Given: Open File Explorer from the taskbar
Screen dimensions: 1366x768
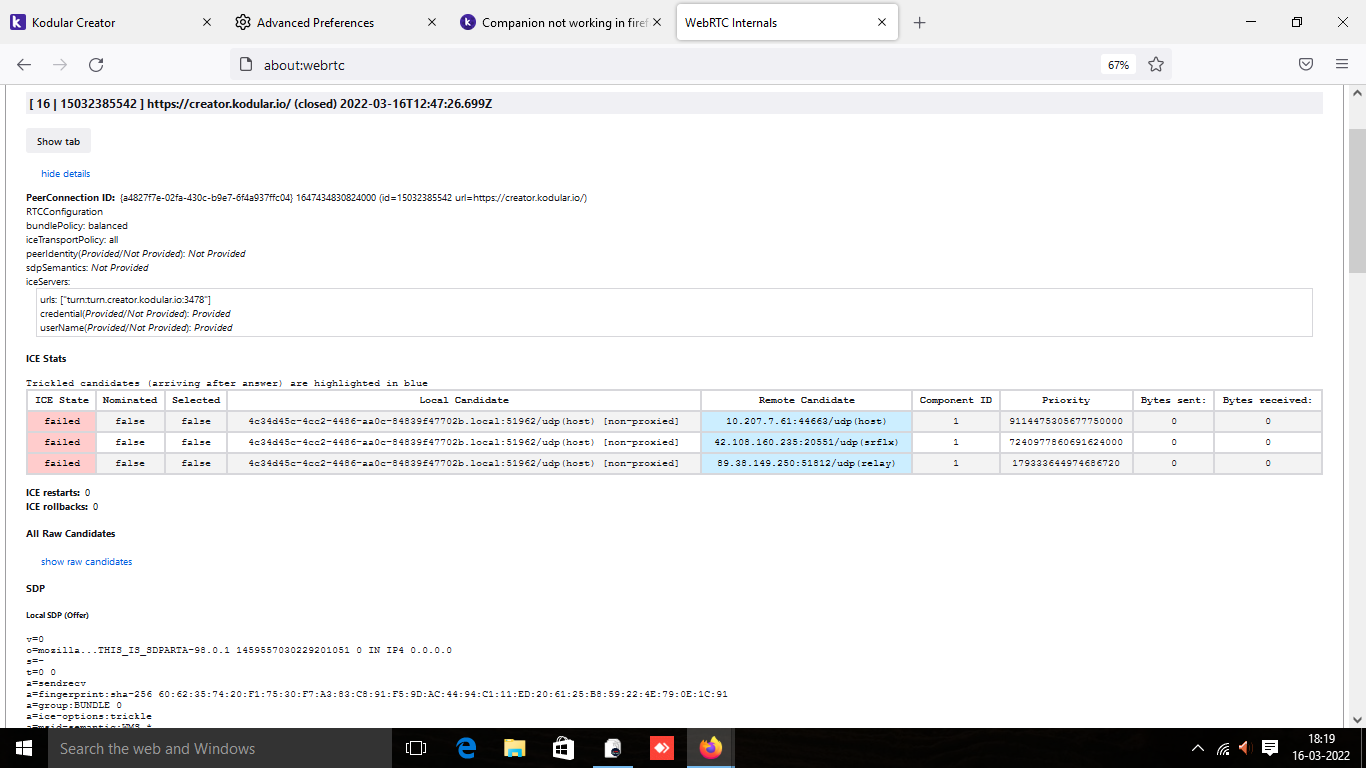Looking at the screenshot, I should pyautogui.click(x=514, y=748).
